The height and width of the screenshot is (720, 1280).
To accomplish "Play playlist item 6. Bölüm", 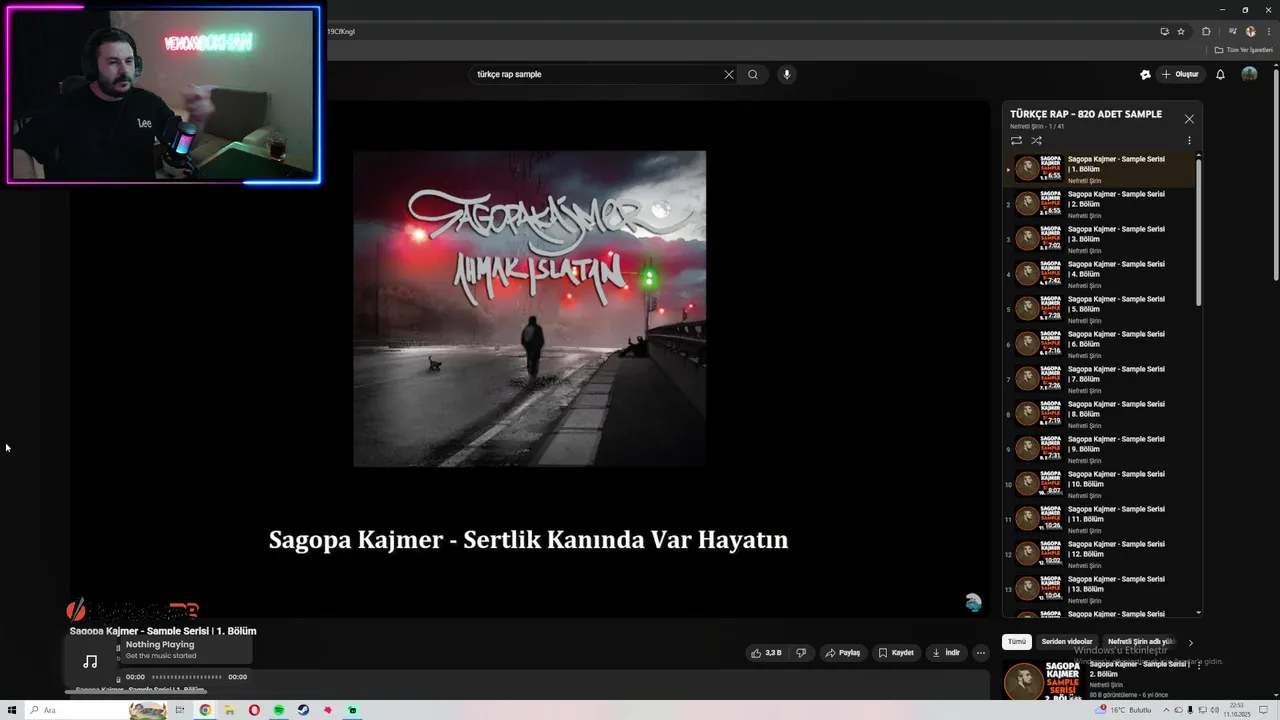I will point(1100,344).
